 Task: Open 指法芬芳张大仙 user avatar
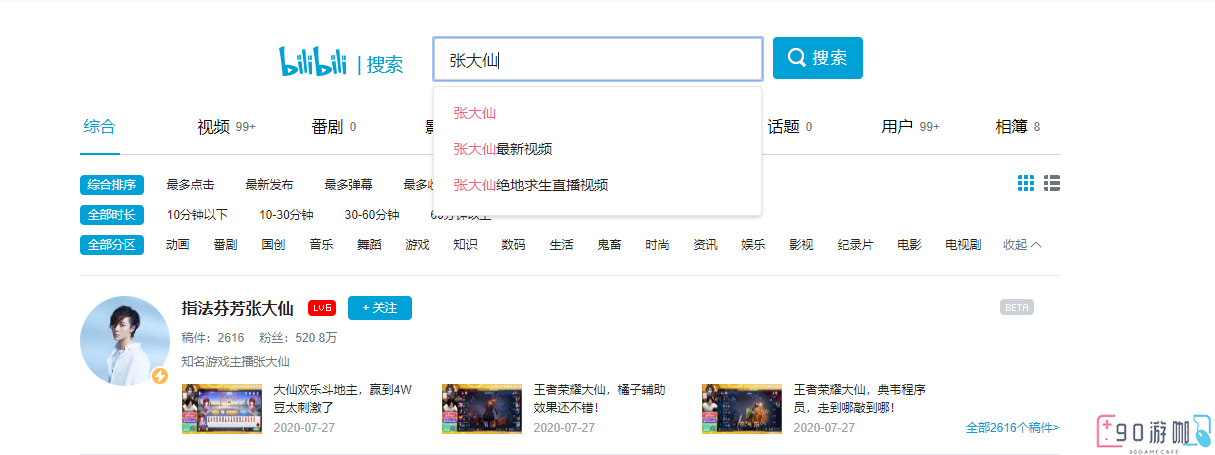click(125, 341)
